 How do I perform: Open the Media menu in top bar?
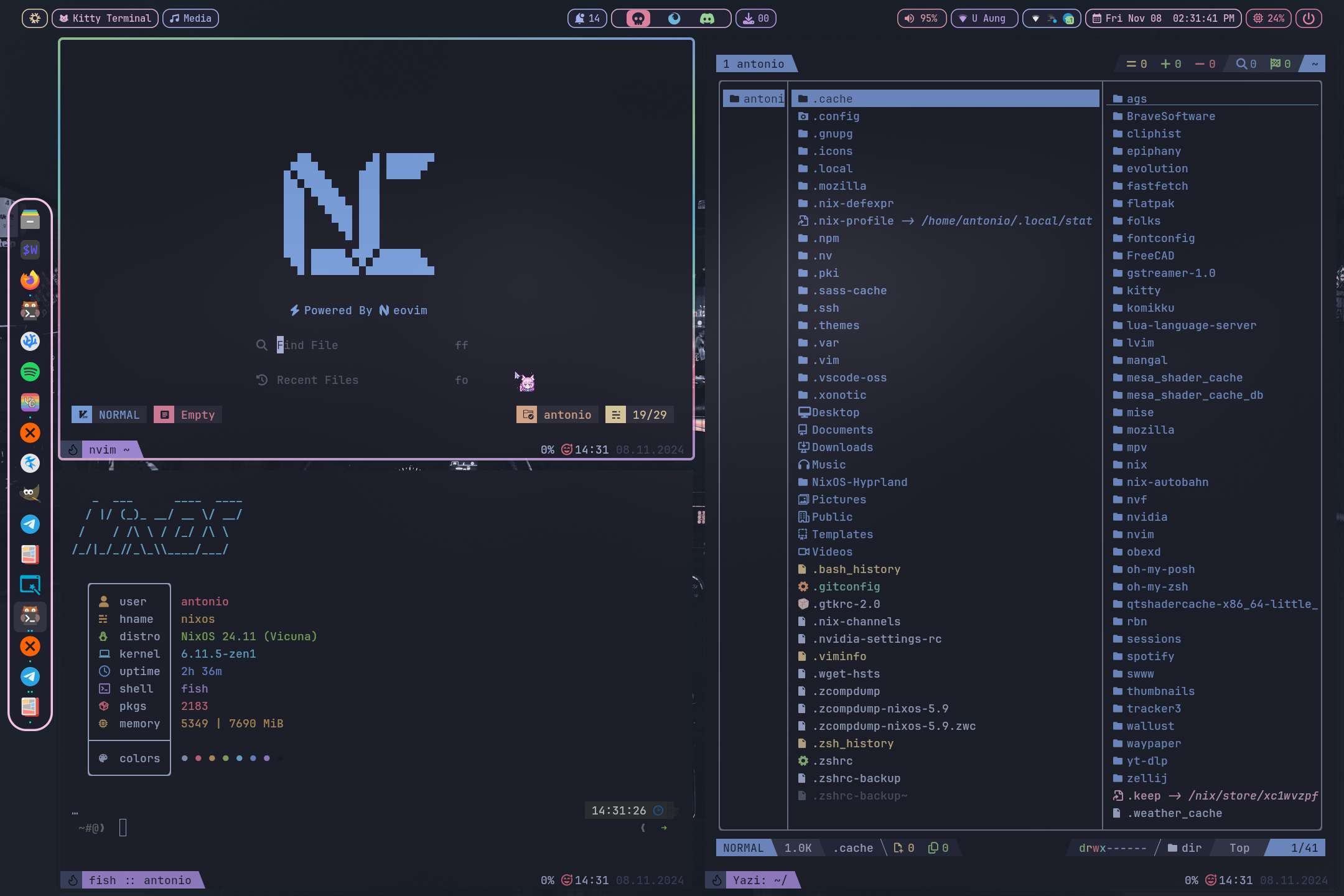(x=190, y=19)
